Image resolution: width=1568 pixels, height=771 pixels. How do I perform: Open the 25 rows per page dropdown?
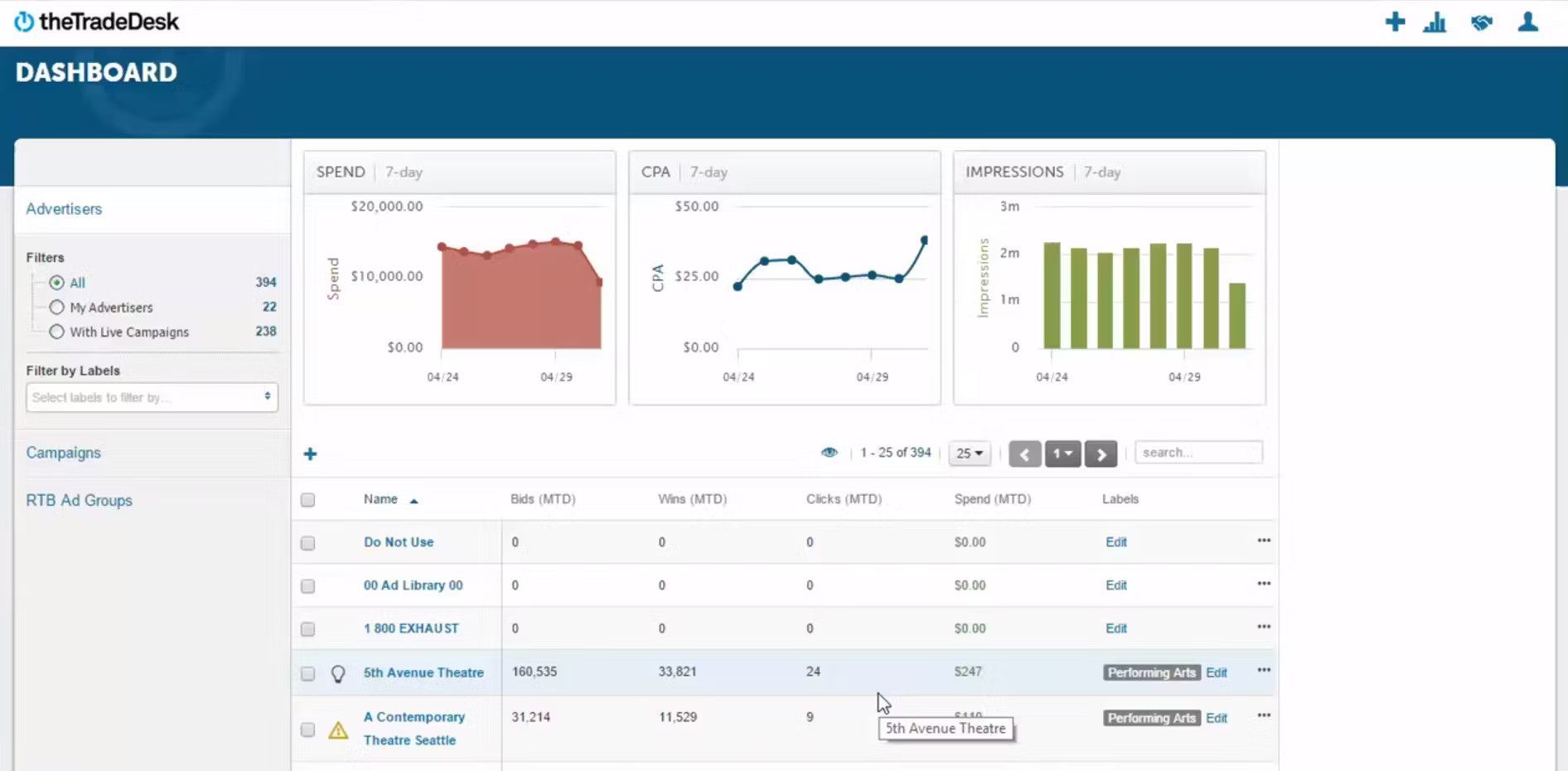[969, 453]
